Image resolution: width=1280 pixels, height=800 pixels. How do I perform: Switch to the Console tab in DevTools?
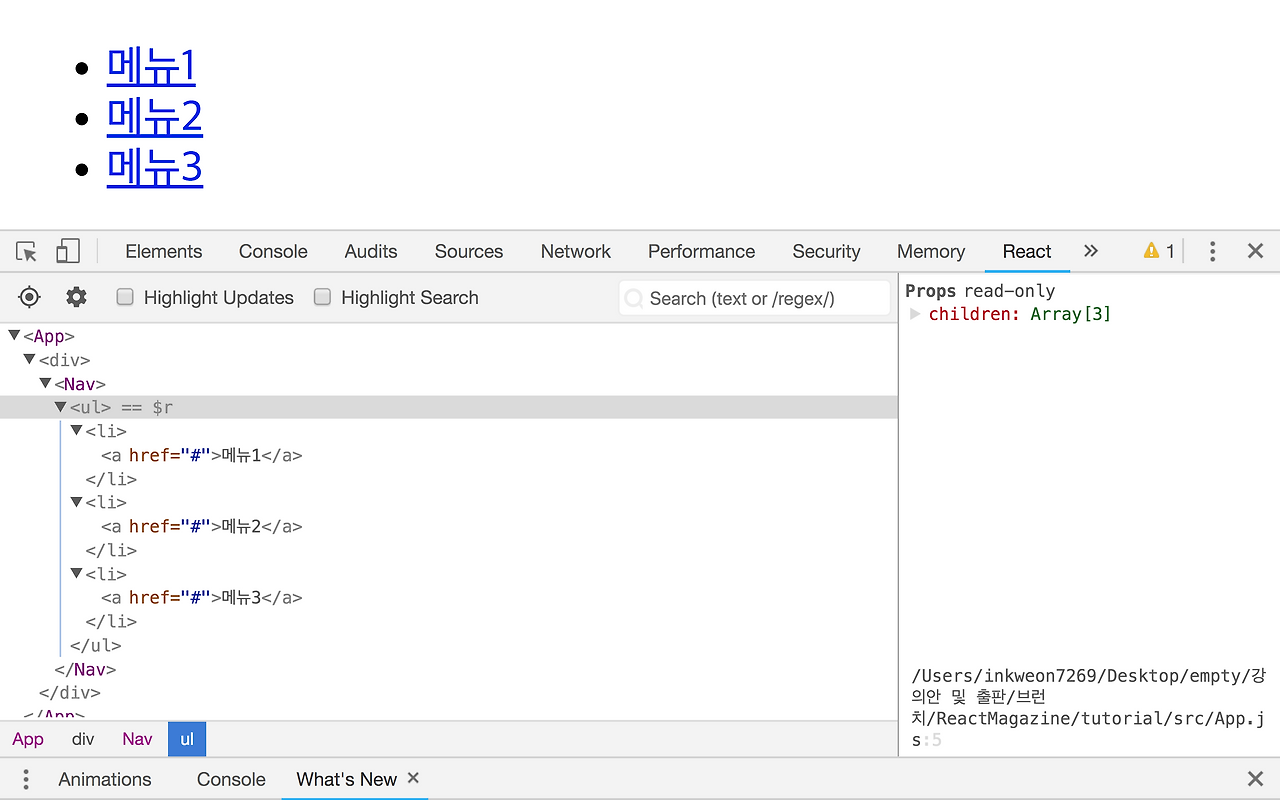click(x=273, y=251)
